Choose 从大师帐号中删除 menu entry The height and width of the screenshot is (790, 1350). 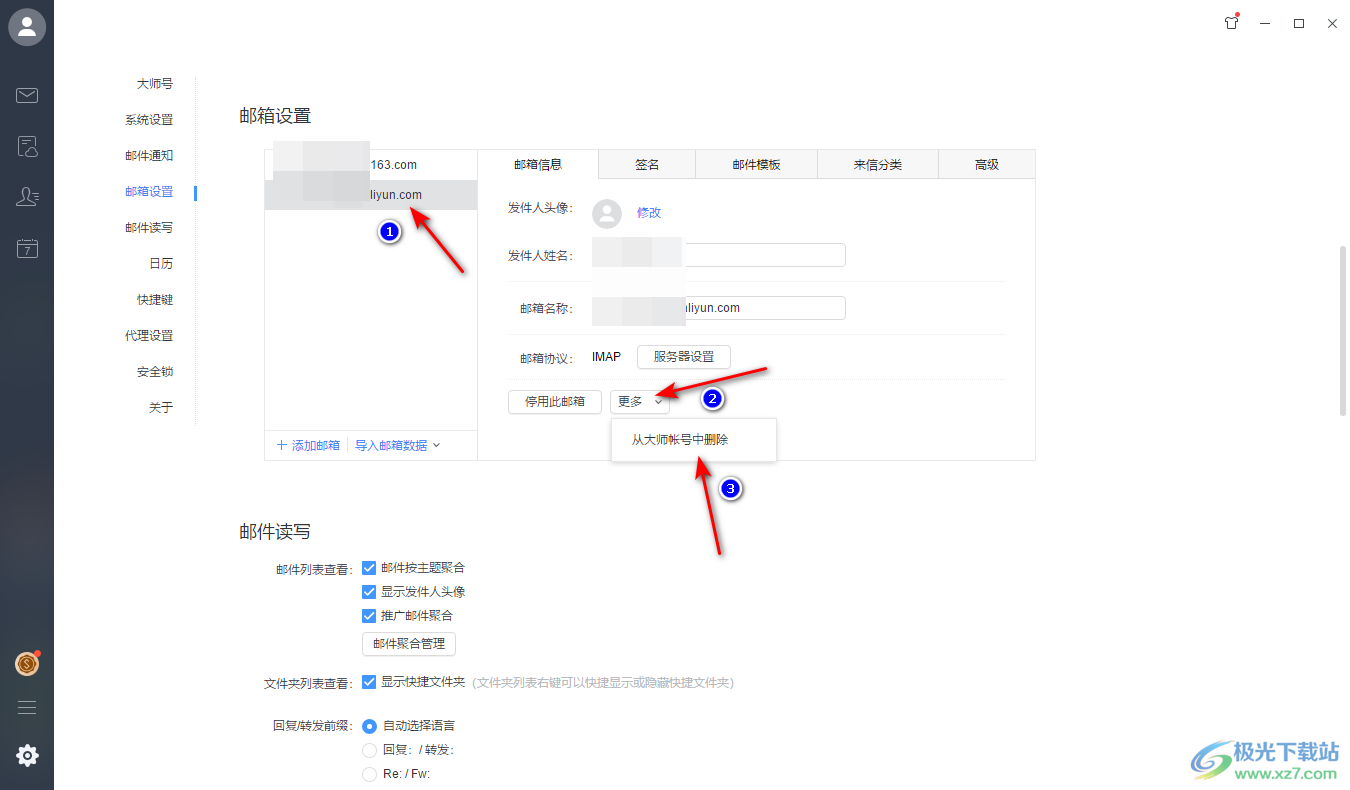[x=693, y=439]
